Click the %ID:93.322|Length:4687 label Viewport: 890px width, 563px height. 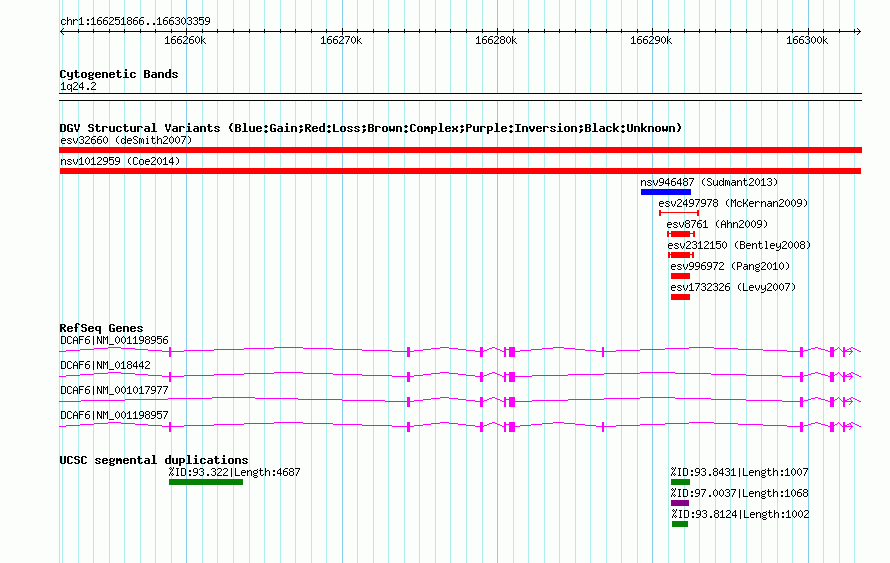(x=234, y=472)
